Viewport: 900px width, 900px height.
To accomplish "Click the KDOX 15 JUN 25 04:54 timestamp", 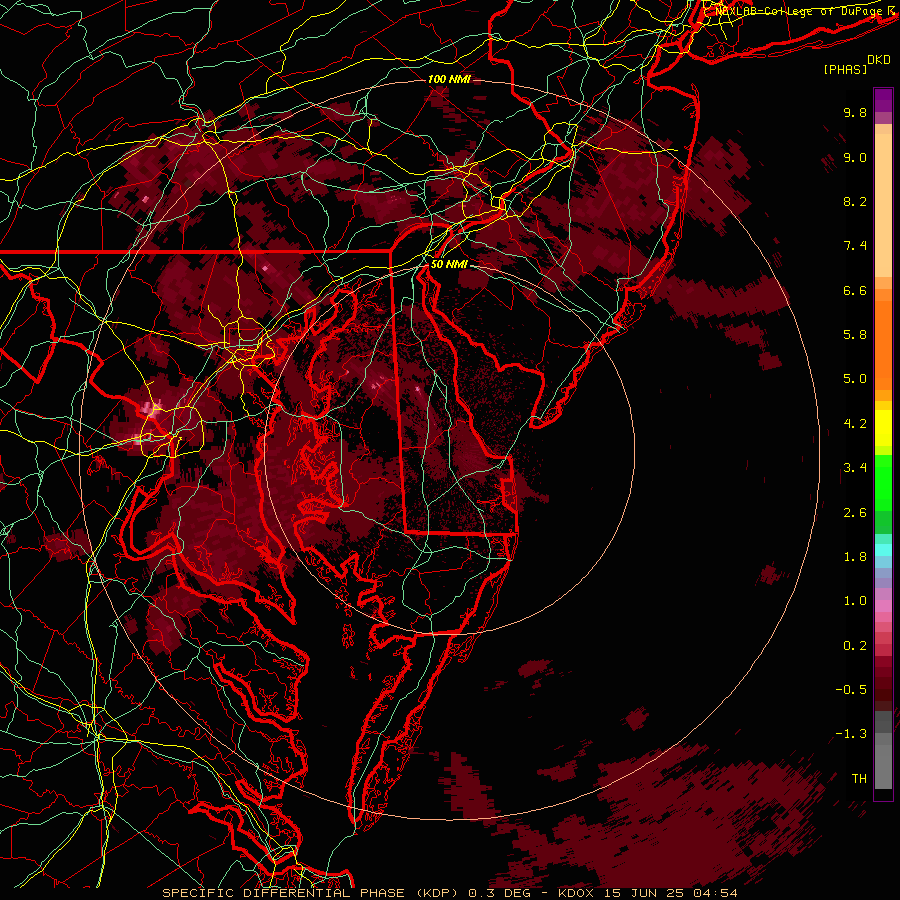I will point(648,893).
